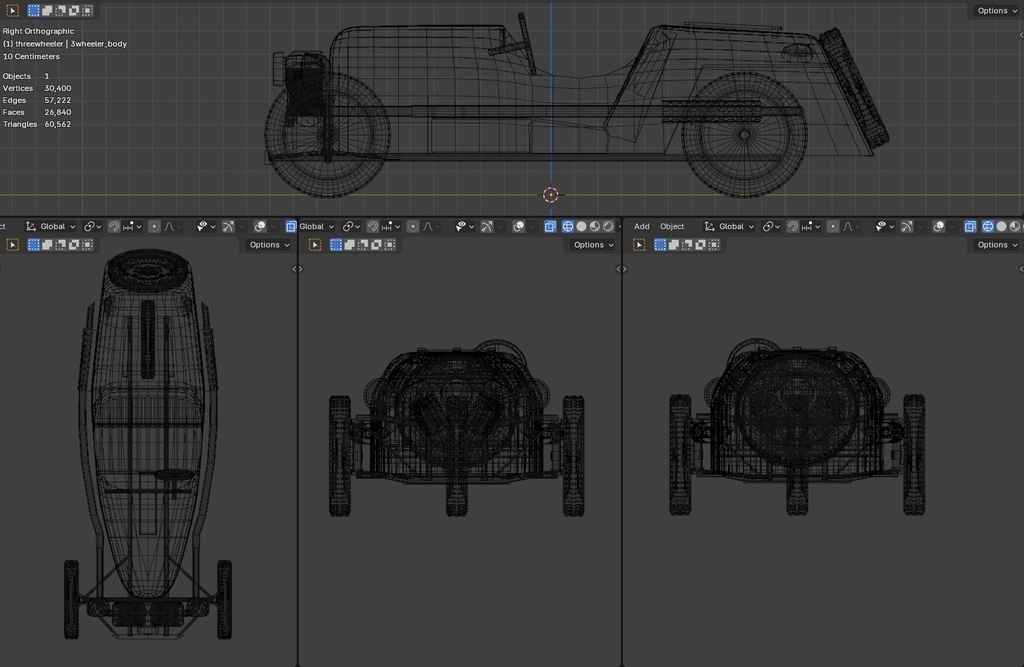Viewport: 1024px width, 667px height.
Task: Choose Intersect selection mode in the side-view viewport
Action: pos(88,10)
